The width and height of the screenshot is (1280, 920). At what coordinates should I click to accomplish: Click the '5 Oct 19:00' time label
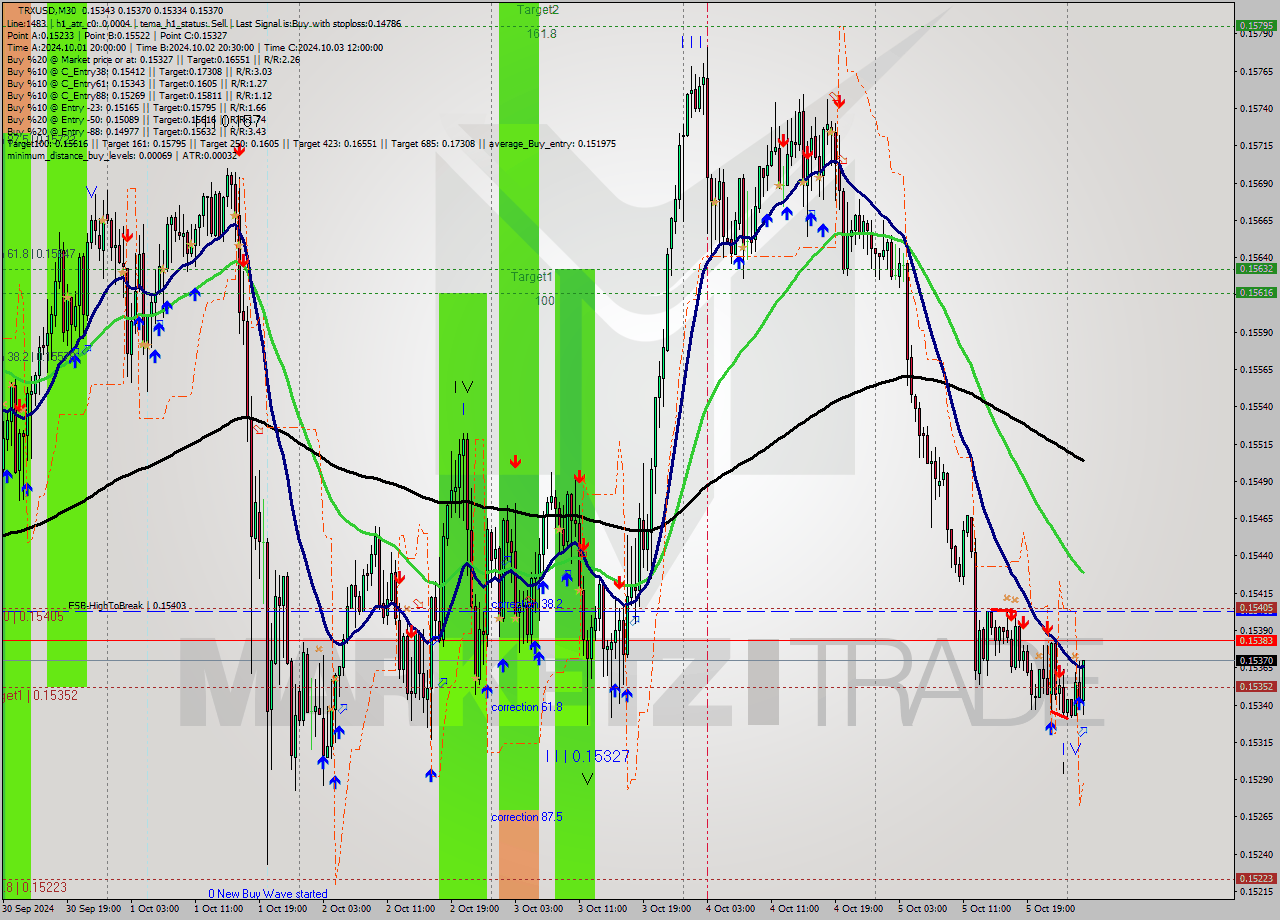[1053, 909]
